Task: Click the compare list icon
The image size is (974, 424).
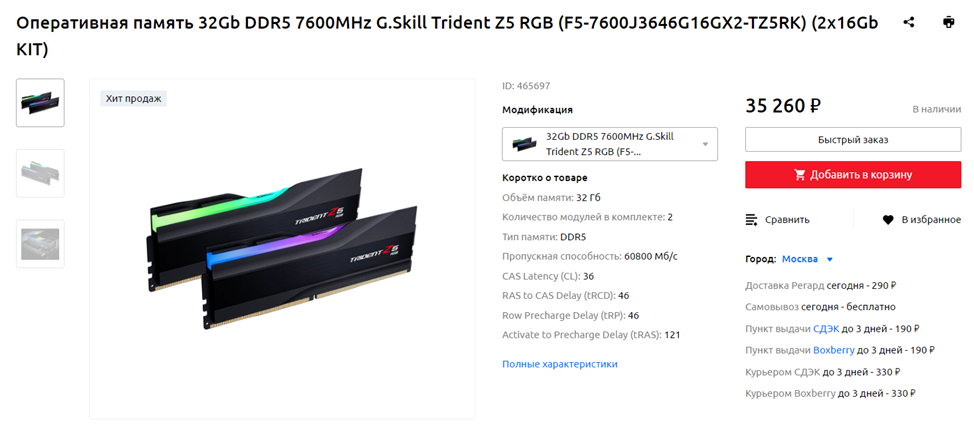Action: (752, 220)
